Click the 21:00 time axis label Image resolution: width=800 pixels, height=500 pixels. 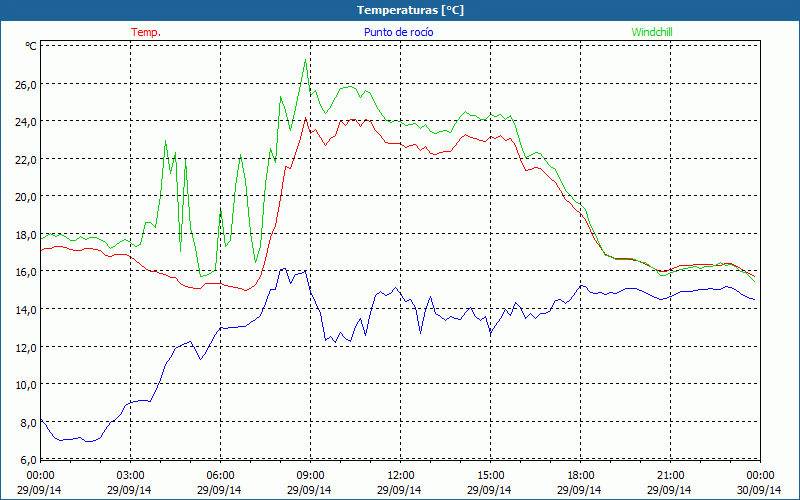(x=670, y=476)
